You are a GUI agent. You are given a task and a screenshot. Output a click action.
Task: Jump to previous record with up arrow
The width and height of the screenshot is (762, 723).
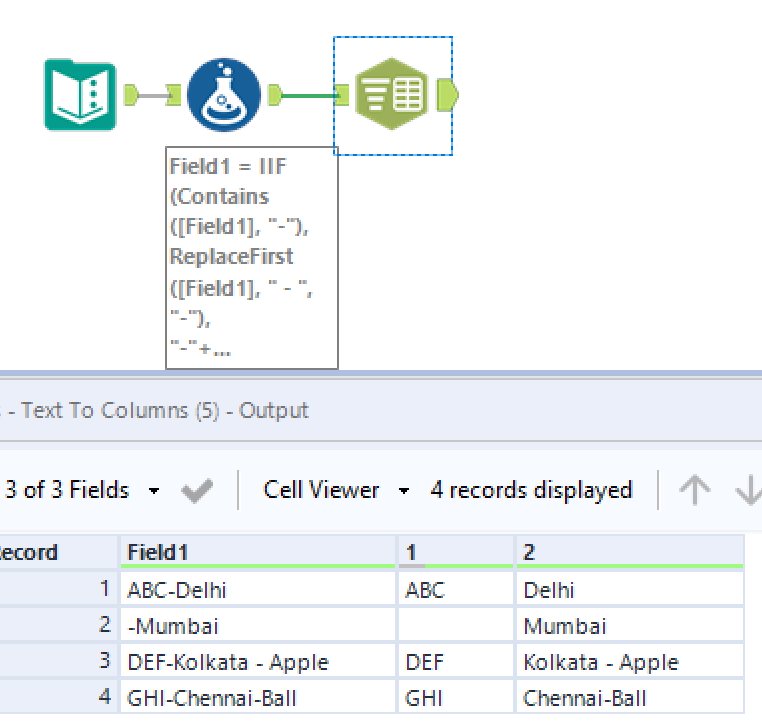click(x=694, y=490)
